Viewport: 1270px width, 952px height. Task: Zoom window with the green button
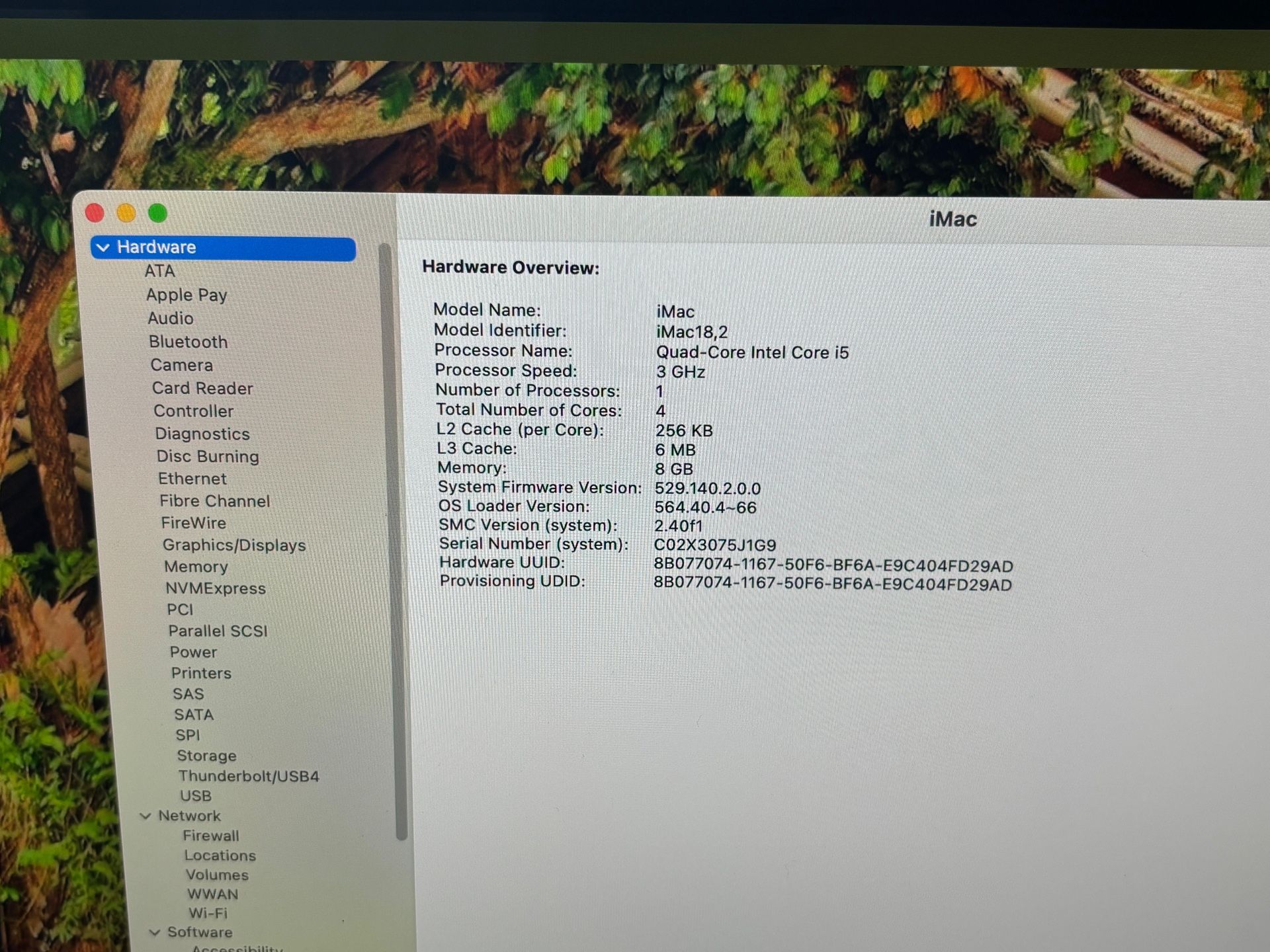tap(157, 213)
